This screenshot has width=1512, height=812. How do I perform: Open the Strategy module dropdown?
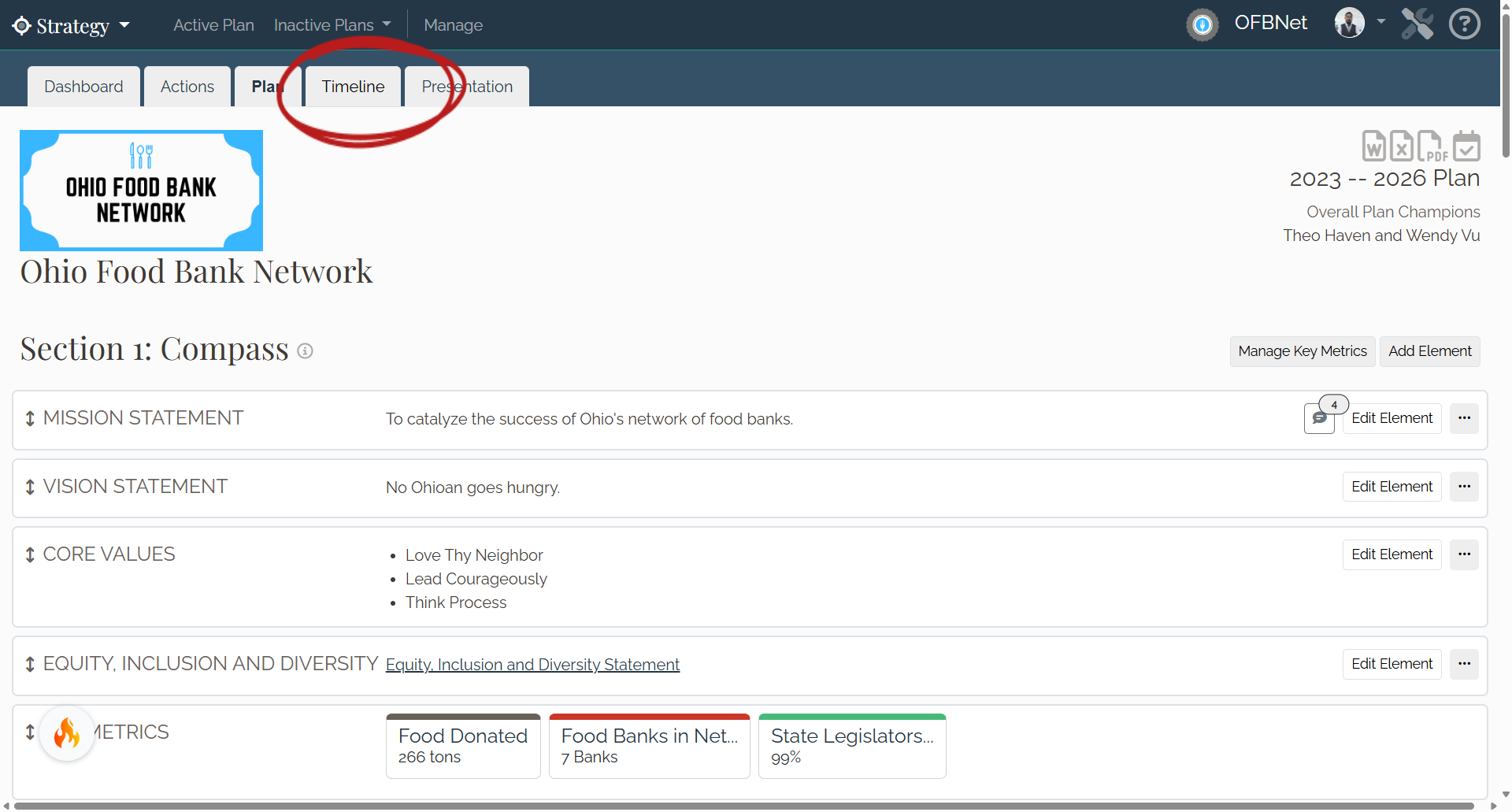click(71, 25)
